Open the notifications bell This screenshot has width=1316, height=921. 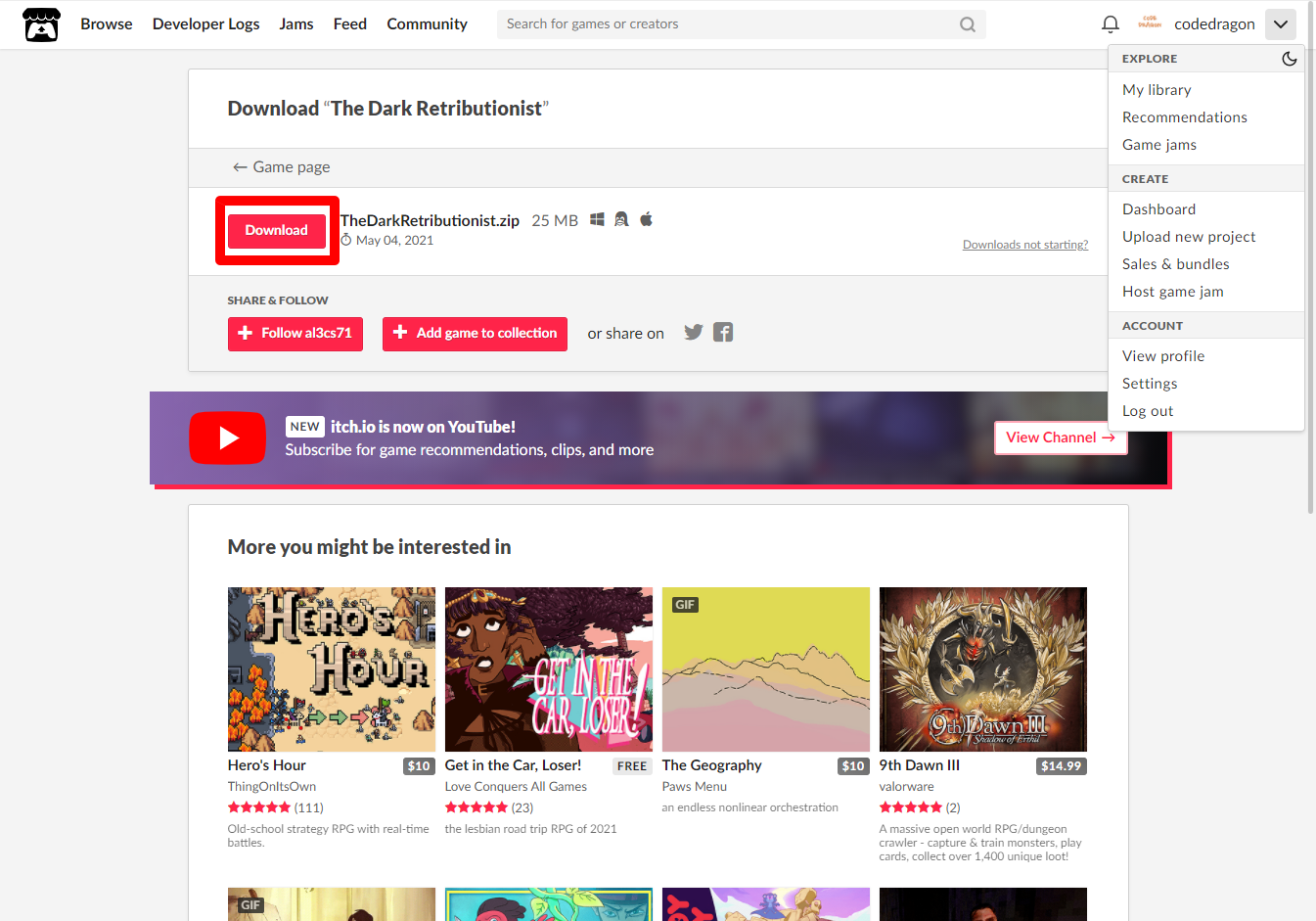(1111, 24)
